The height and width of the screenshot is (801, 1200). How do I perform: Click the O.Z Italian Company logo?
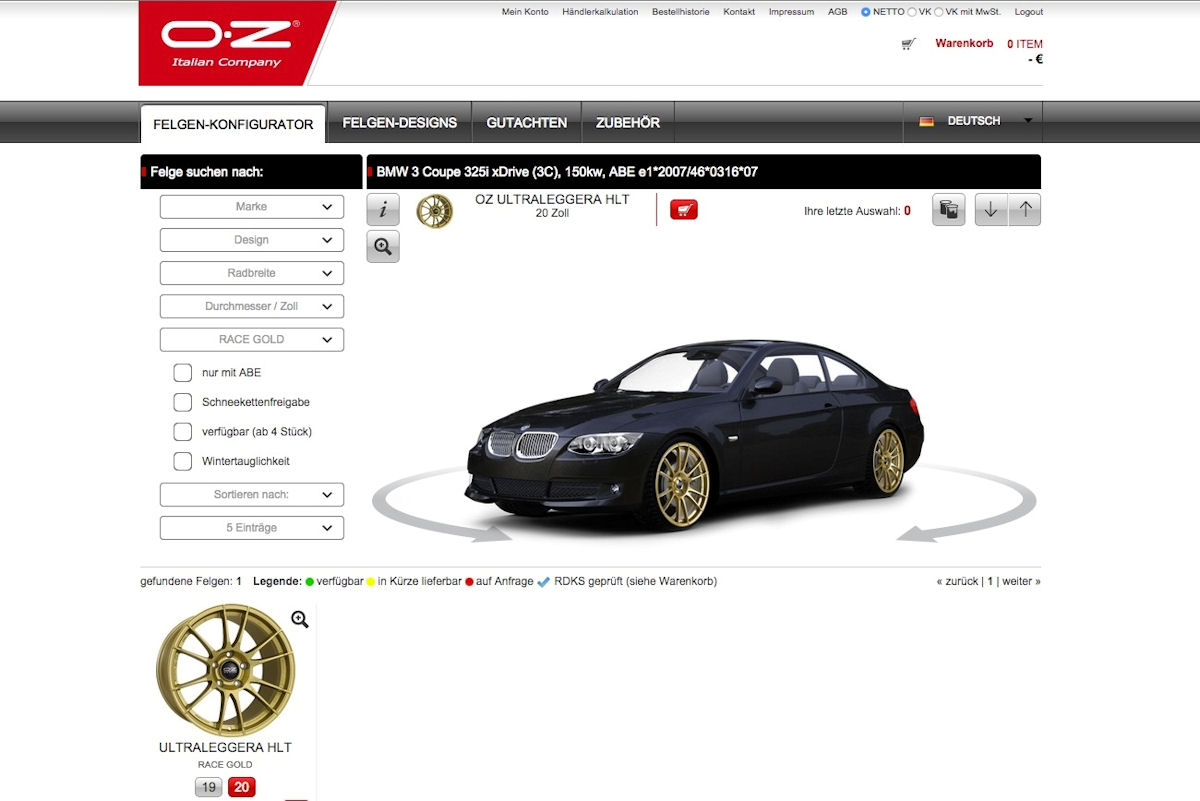pyautogui.click(x=232, y=43)
